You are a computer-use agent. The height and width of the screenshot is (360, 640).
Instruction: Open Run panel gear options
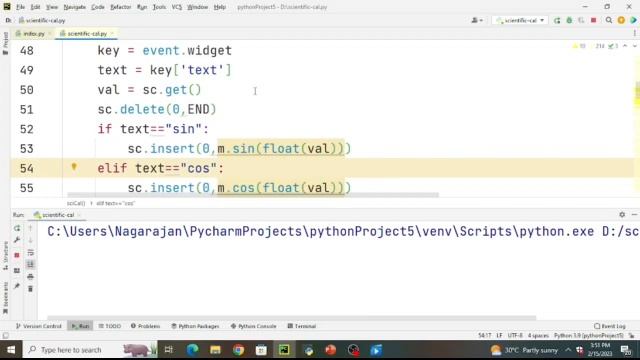(622, 215)
